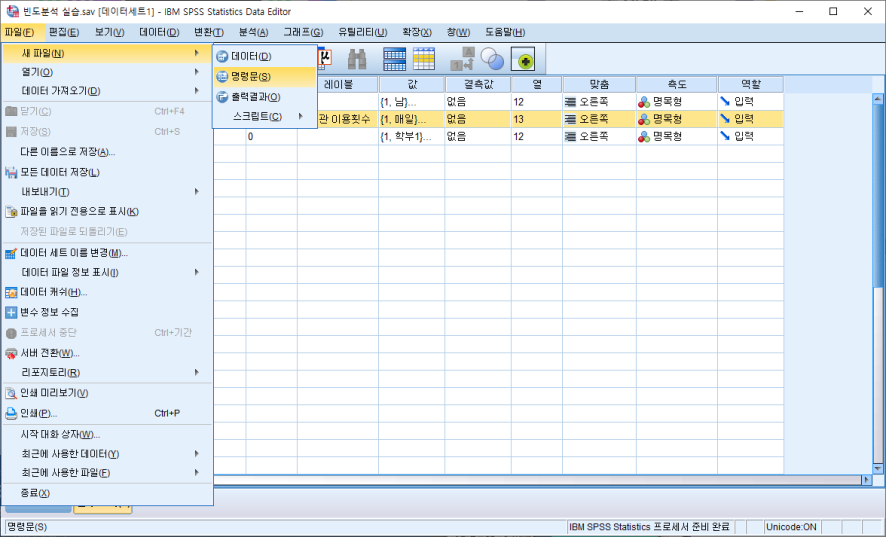The image size is (886, 537).
Task: Open the 데이터(D) menu in menu bar
Action: (159, 32)
